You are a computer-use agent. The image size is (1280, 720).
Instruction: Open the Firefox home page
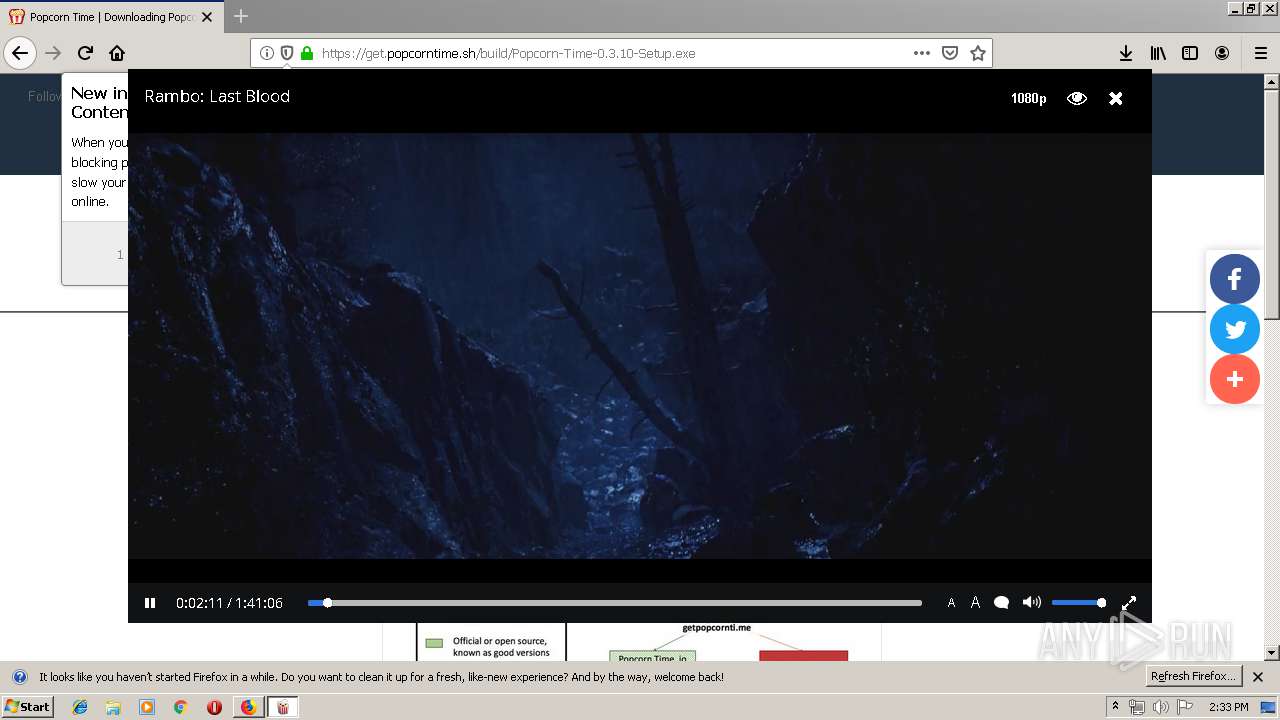click(x=117, y=53)
